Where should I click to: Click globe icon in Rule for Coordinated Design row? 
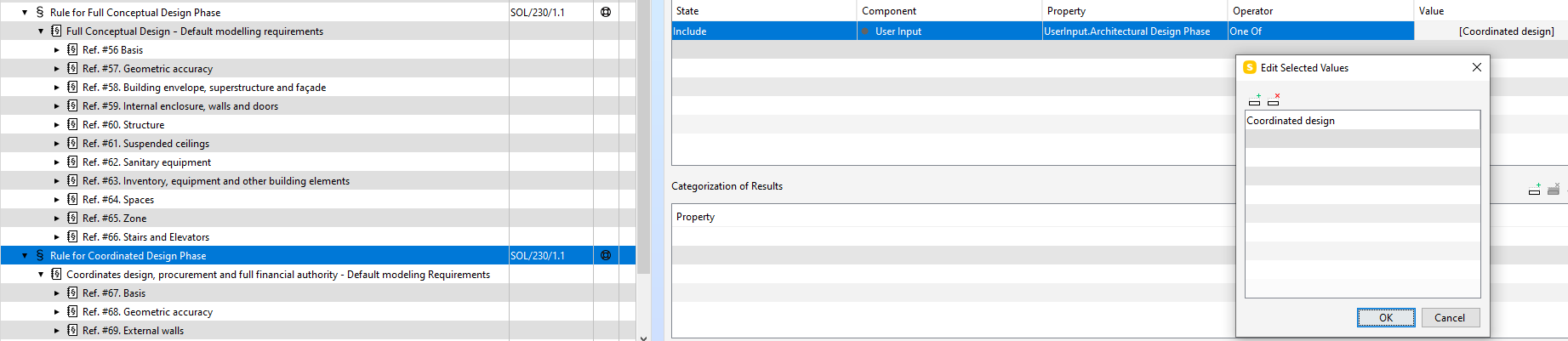click(606, 255)
